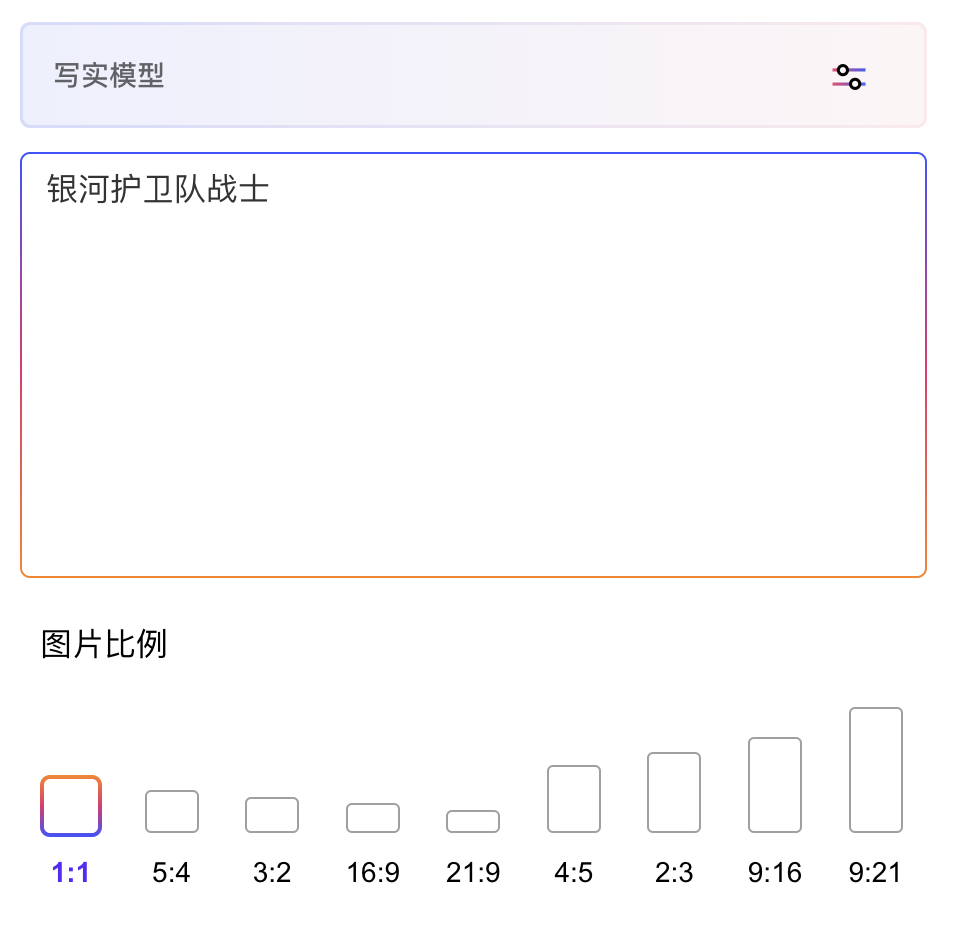Screen dimensions: 956x930
Task: Pick the 9:16 vertical ratio icon
Action: click(x=775, y=785)
